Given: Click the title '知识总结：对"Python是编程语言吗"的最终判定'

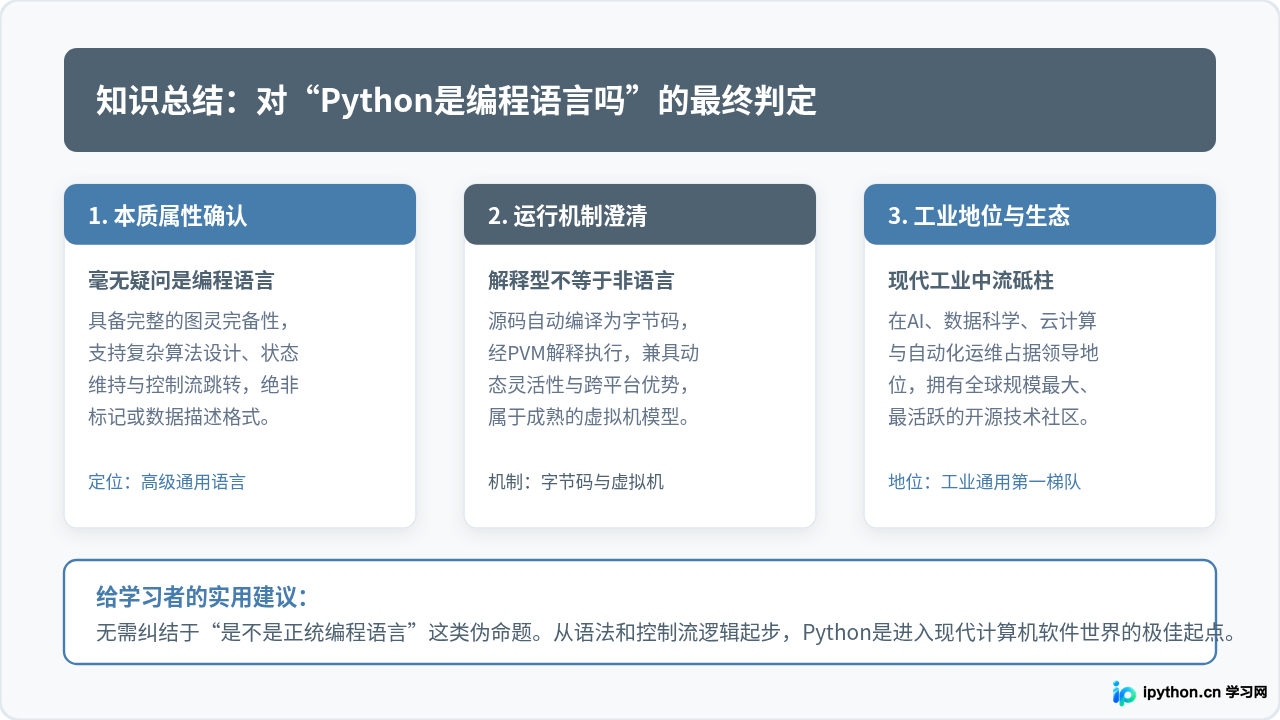Looking at the screenshot, I should click(x=456, y=100).
